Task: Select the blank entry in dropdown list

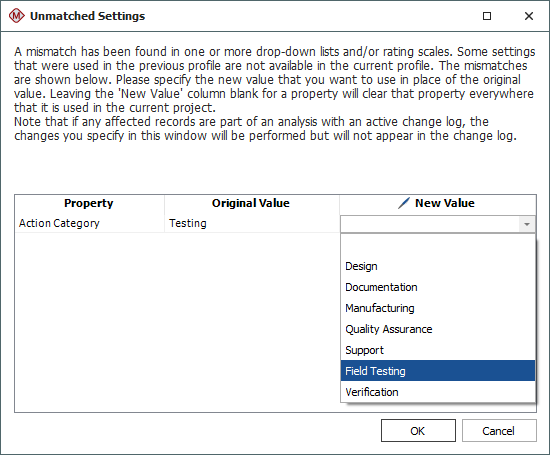Action: 438,245
